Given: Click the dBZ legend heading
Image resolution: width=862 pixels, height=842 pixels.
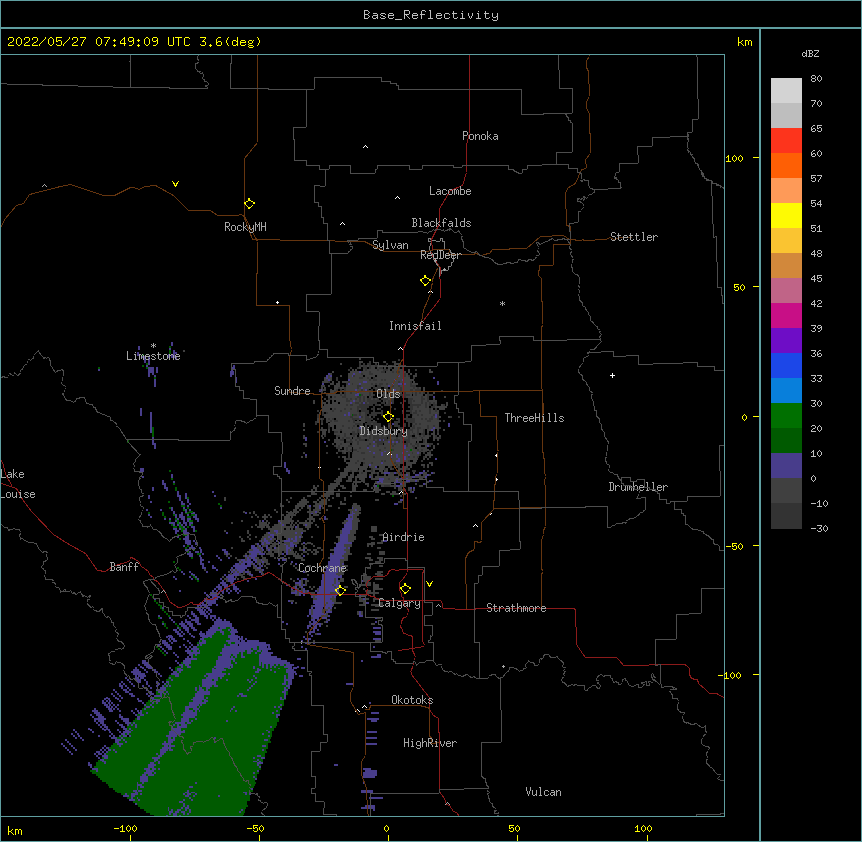Looking at the screenshot, I should (810, 53).
